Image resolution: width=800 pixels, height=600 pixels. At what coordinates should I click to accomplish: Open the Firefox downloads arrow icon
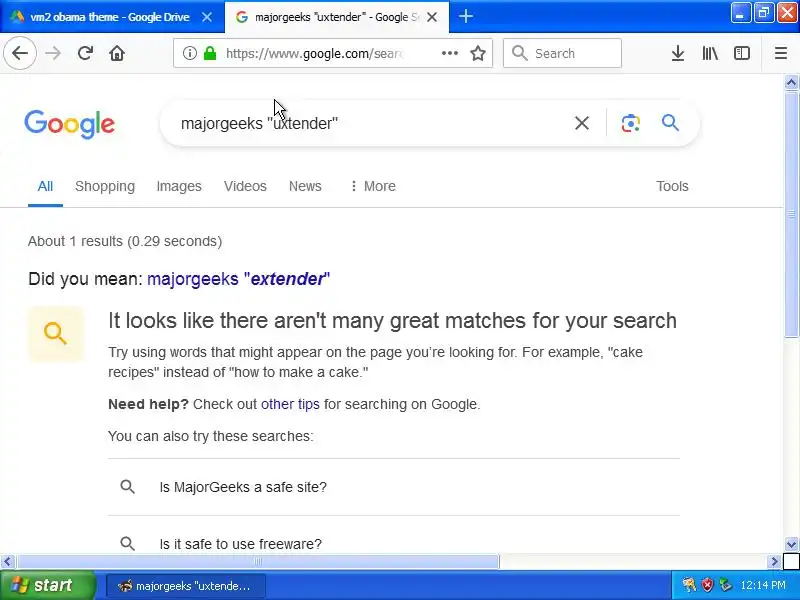678,53
